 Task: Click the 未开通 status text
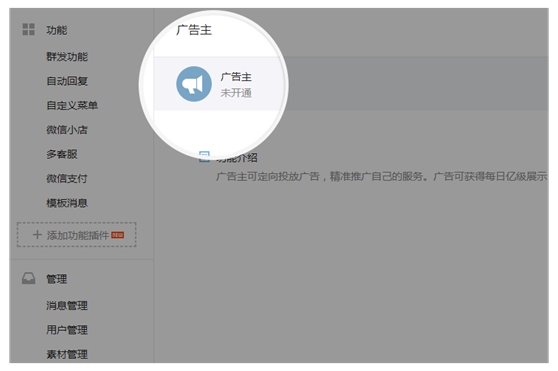point(236,93)
